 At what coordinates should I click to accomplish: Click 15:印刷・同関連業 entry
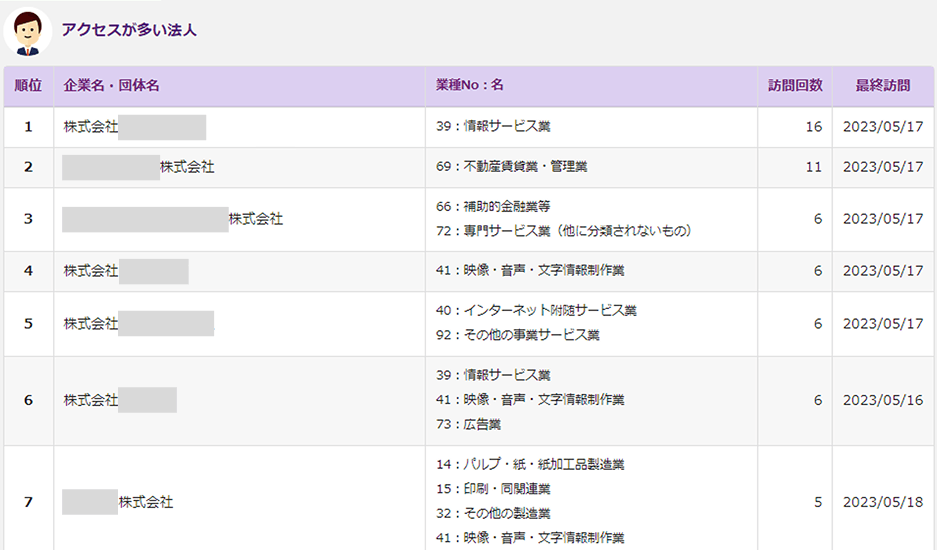tap(493, 488)
